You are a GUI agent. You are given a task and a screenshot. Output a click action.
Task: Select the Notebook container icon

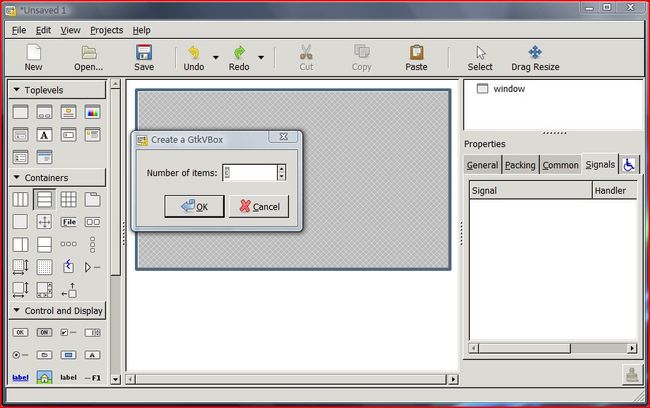[x=92, y=199]
